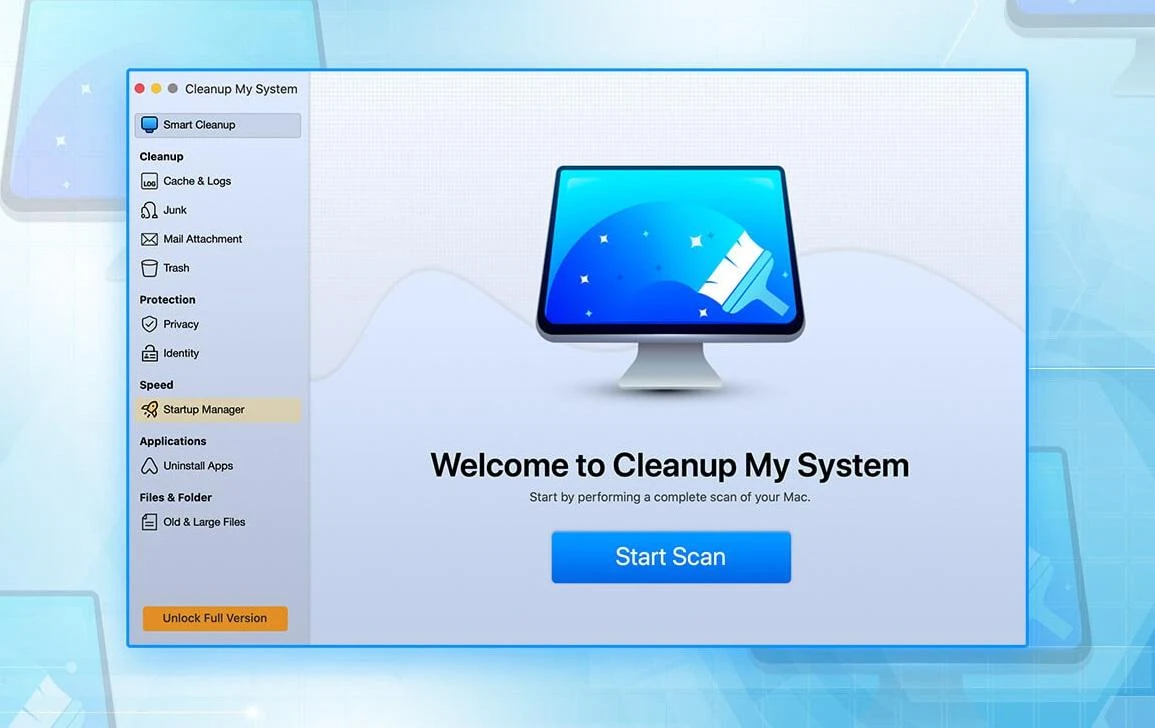1155x728 pixels.
Task: Click the Startup Manager rocket icon
Action: point(150,410)
